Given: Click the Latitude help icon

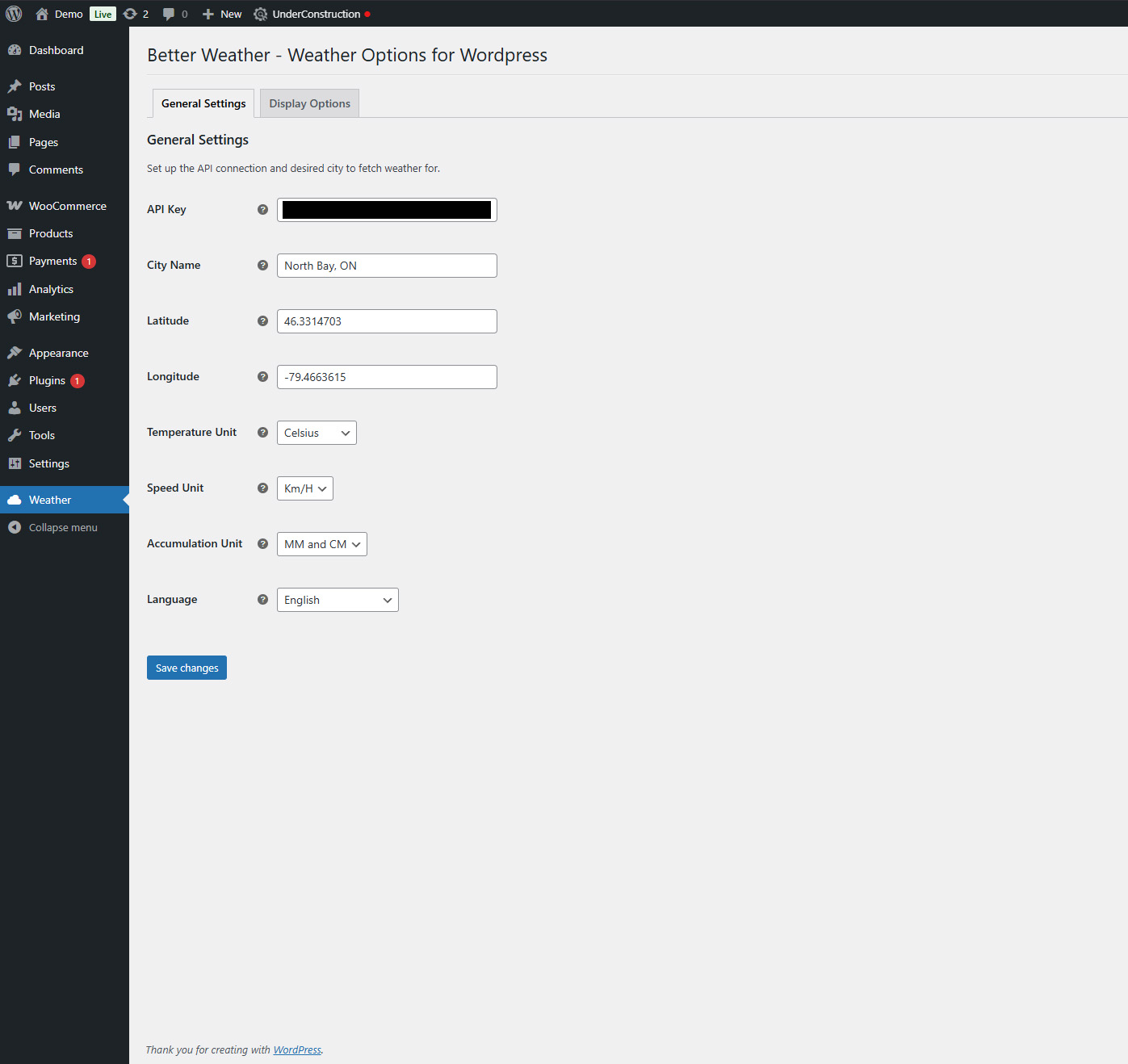Looking at the screenshot, I should (x=262, y=320).
